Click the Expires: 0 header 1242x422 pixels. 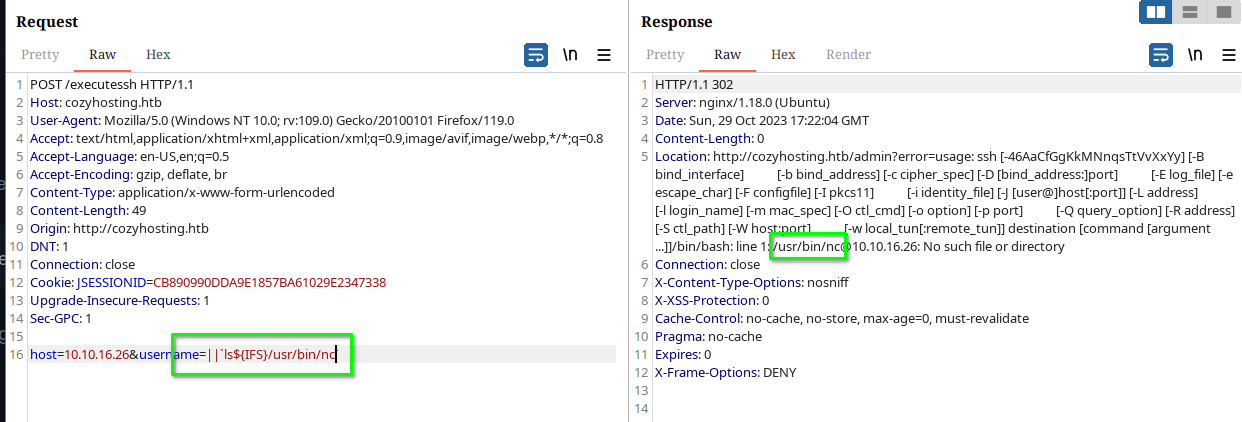click(683, 354)
